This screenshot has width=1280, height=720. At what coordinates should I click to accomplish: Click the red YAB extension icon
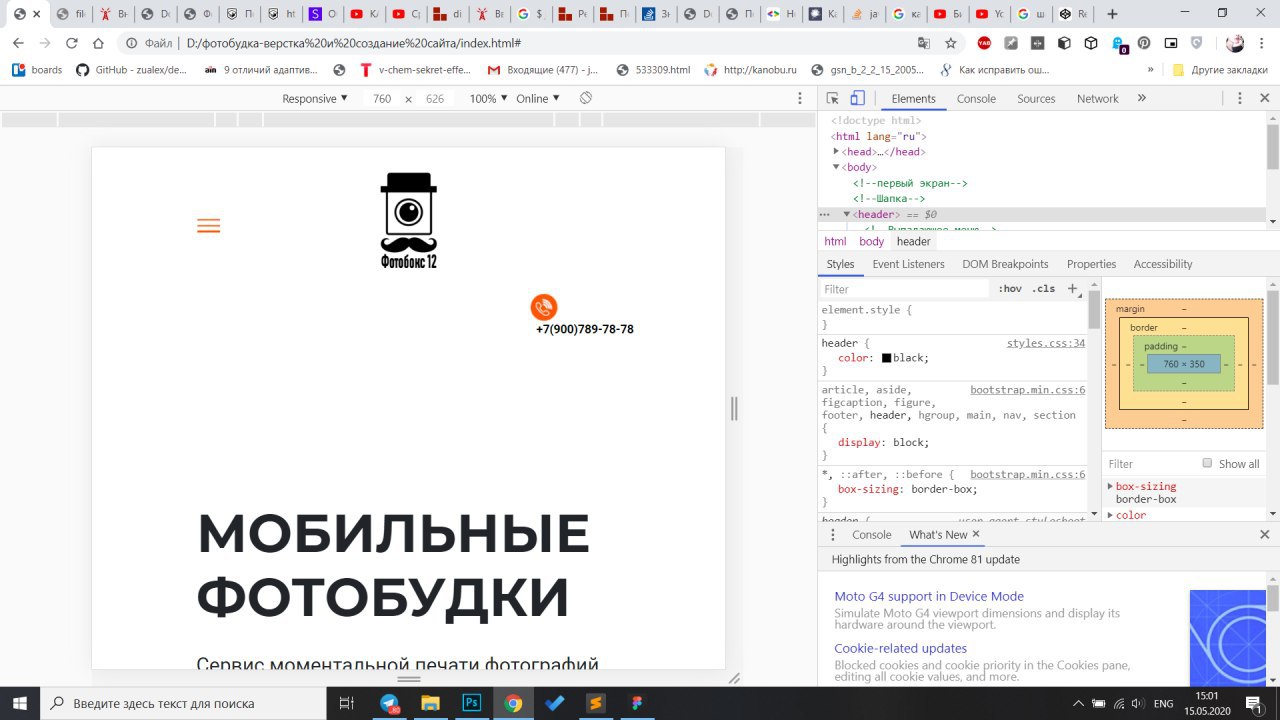click(x=984, y=43)
